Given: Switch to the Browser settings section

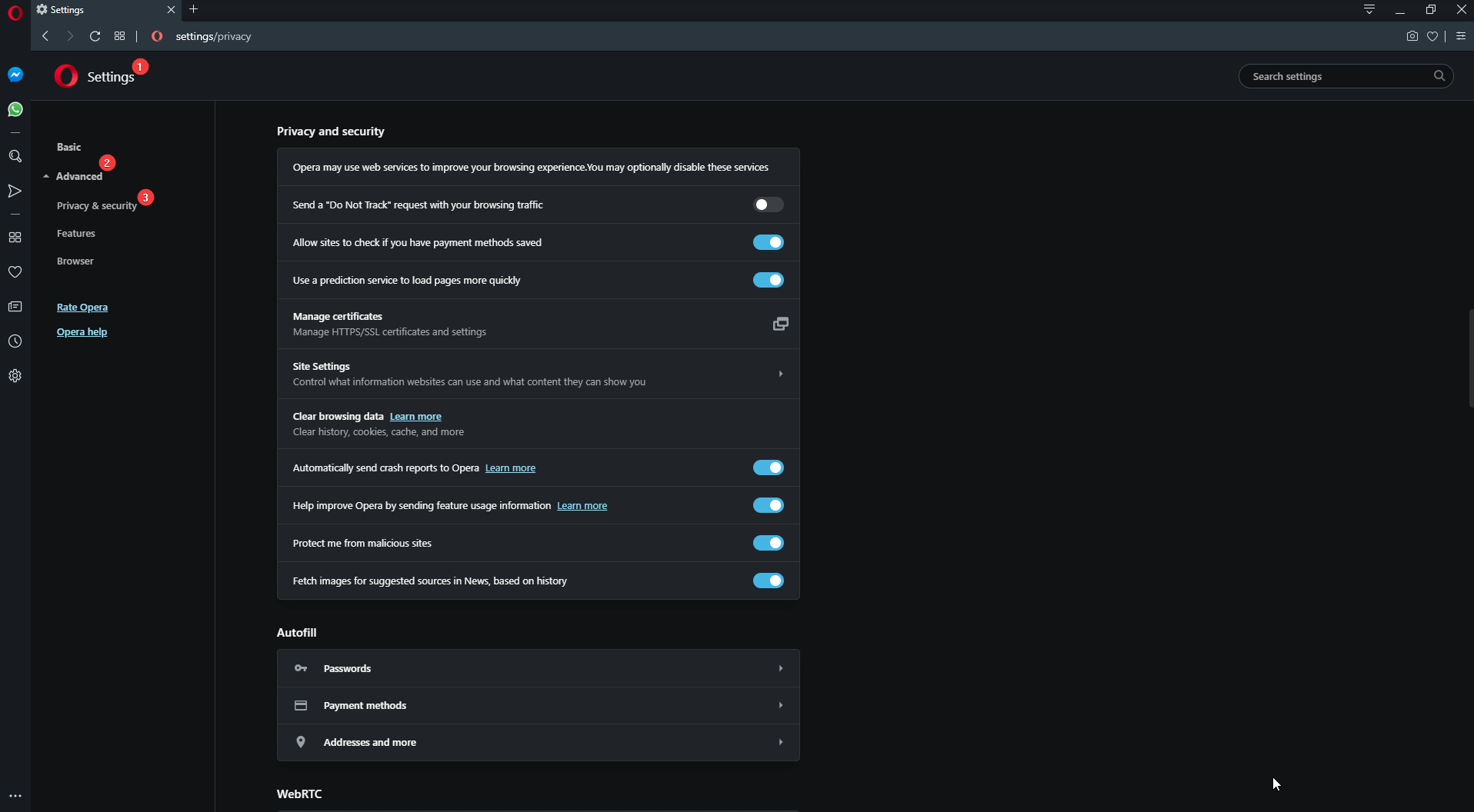Looking at the screenshot, I should pyautogui.click(x=75, y=261).
